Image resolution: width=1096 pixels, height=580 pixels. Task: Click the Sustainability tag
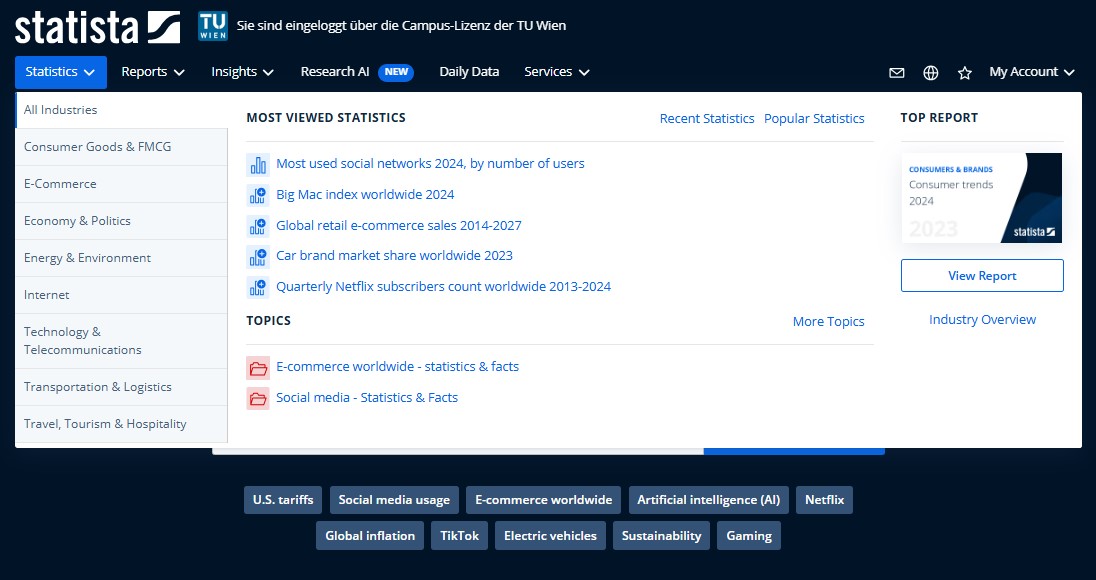pos(661,536)
